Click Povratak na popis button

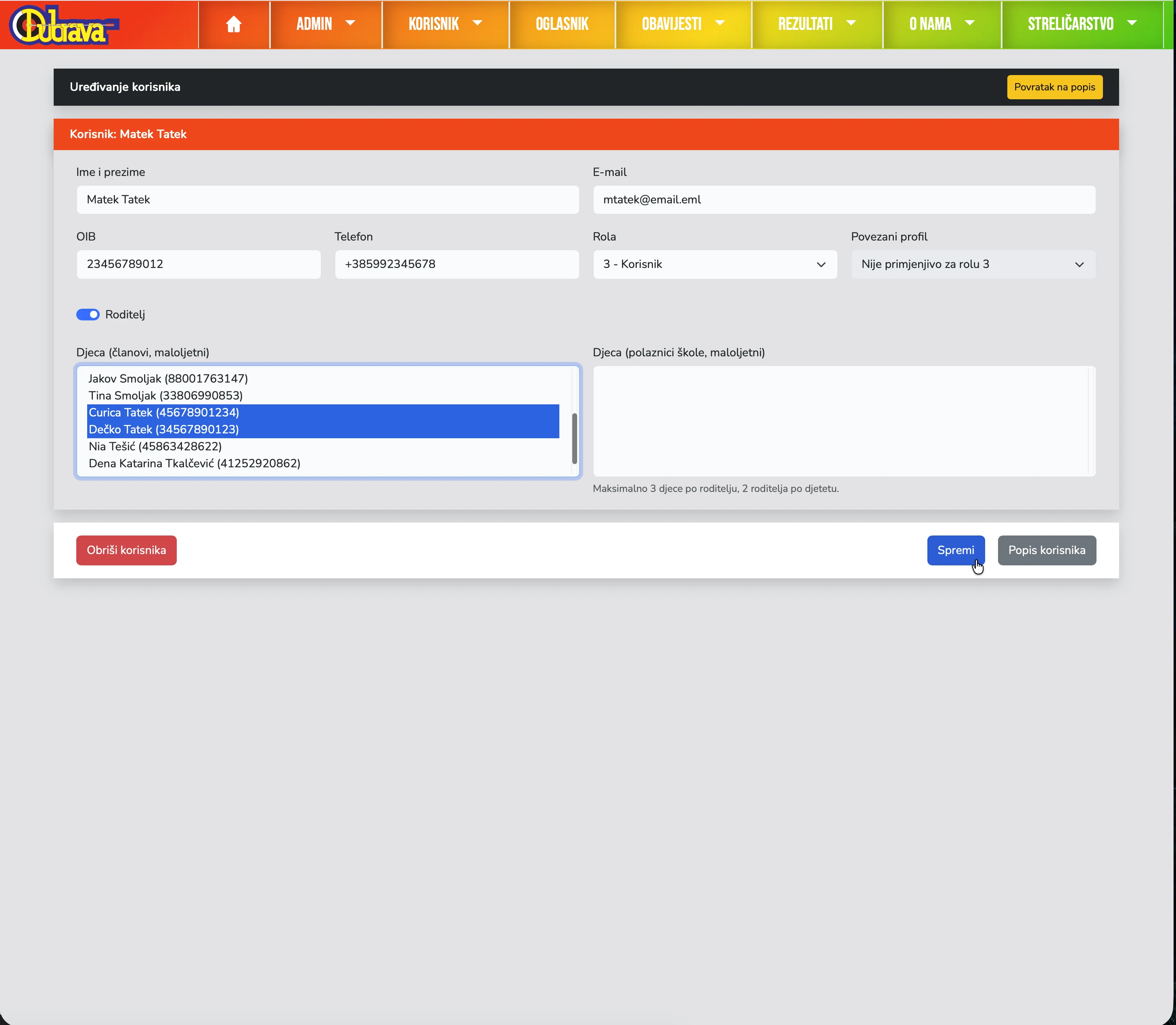tap(1054, 87)
